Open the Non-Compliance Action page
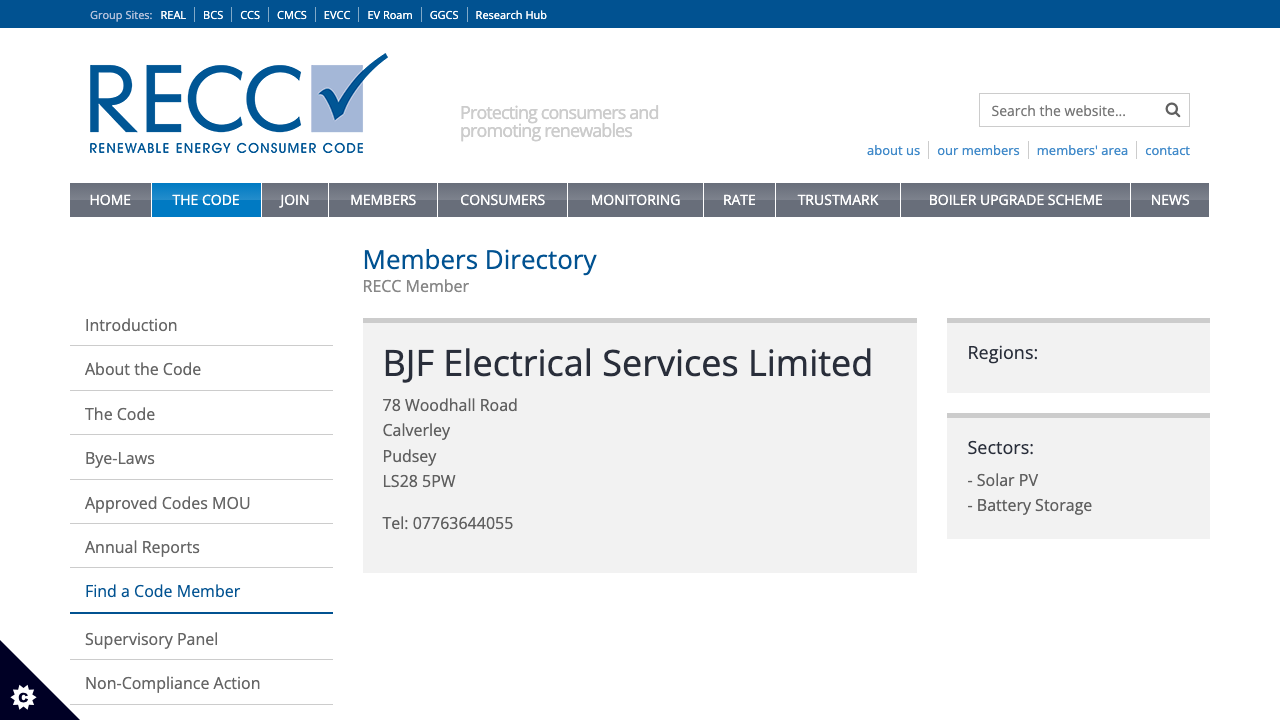The image size is (1280, 720). [172, 683]
